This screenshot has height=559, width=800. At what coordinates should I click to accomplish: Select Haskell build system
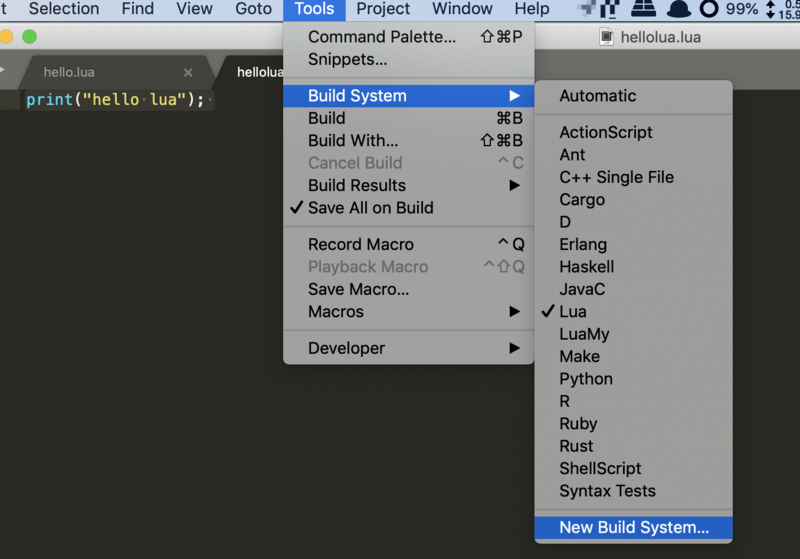pyautogui.click(x=633, y=267)
